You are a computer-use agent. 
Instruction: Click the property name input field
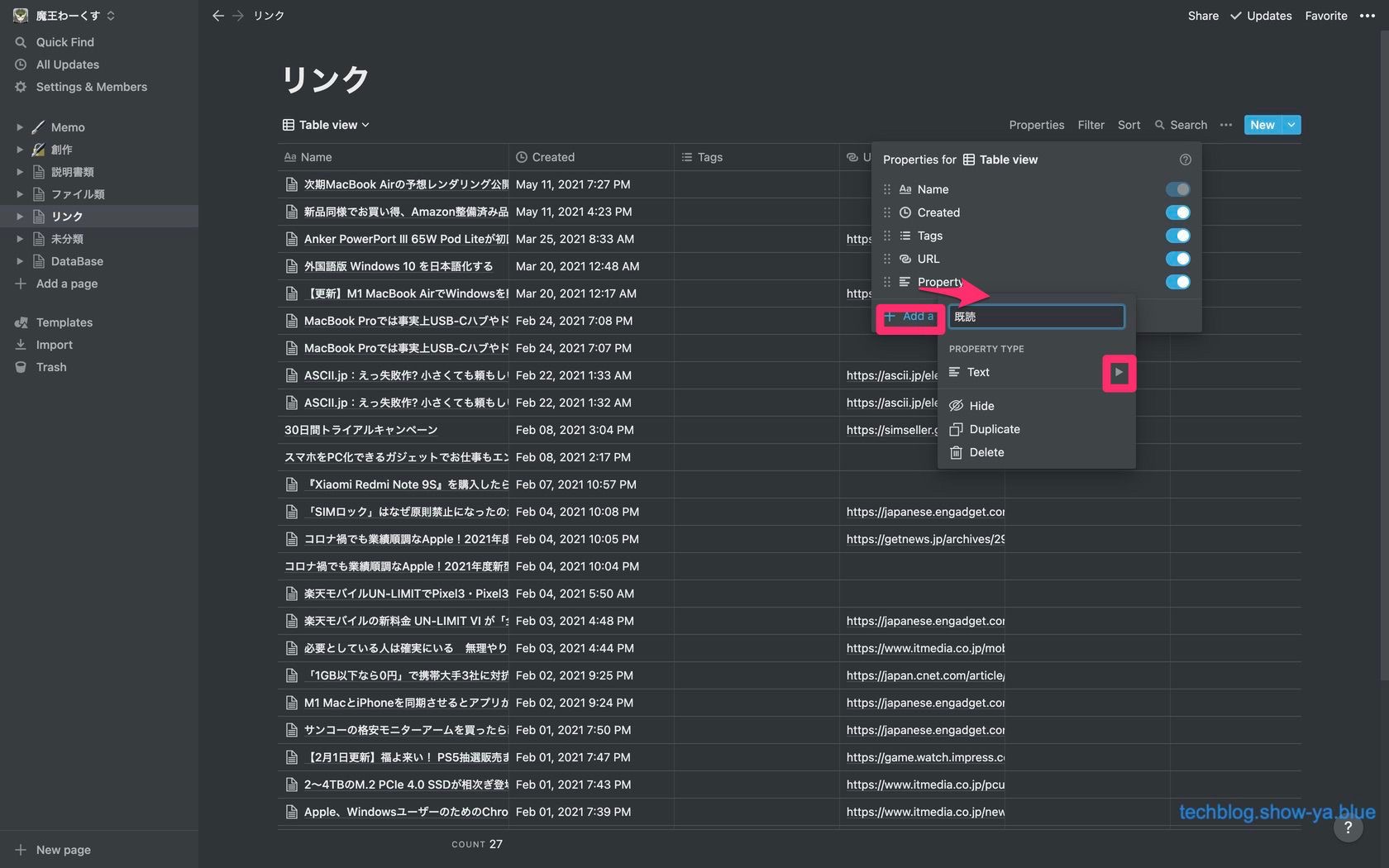1036,317
